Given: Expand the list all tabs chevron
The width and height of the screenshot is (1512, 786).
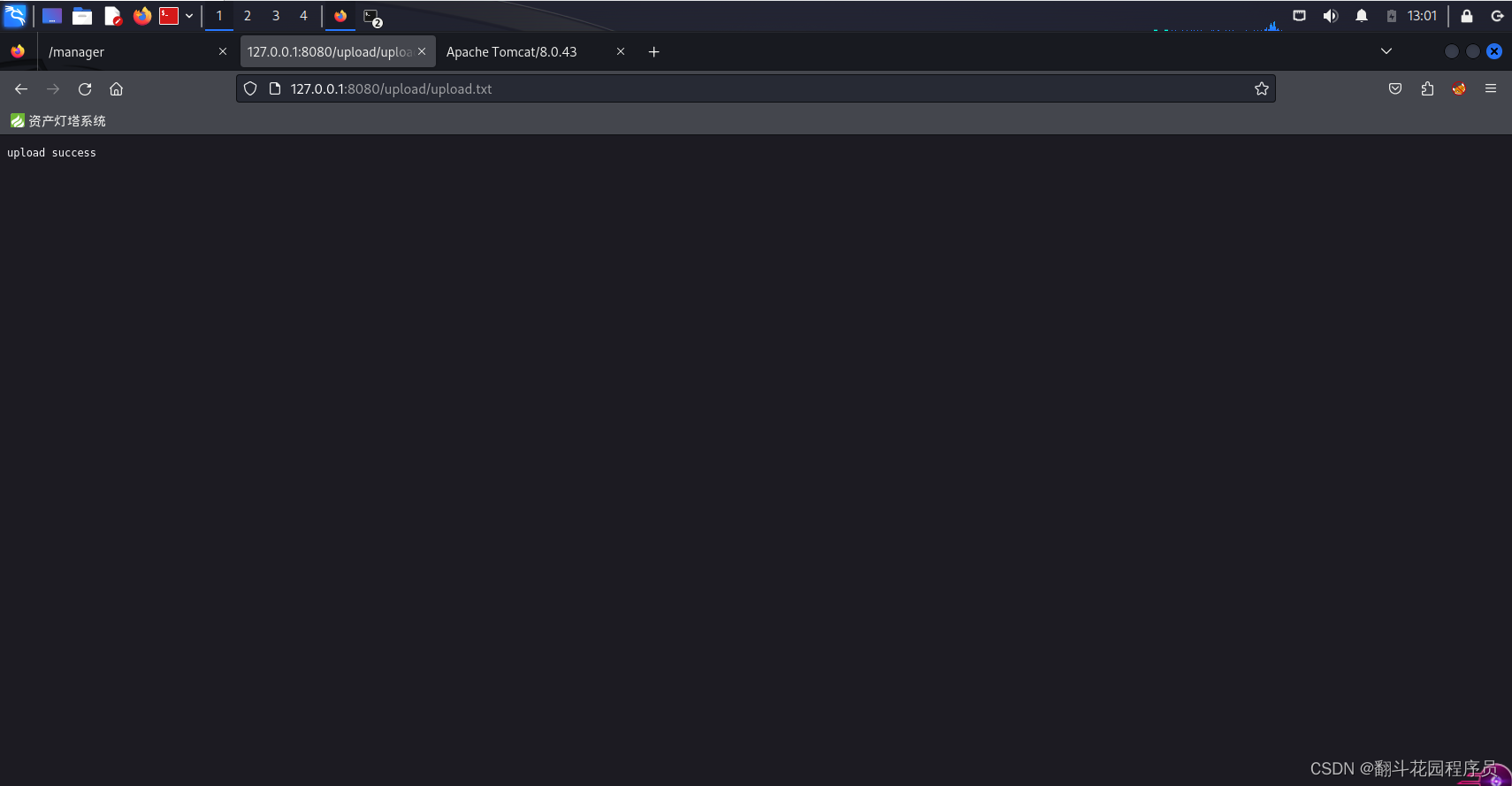Looking at the screenshot, I should [1386, 51].
